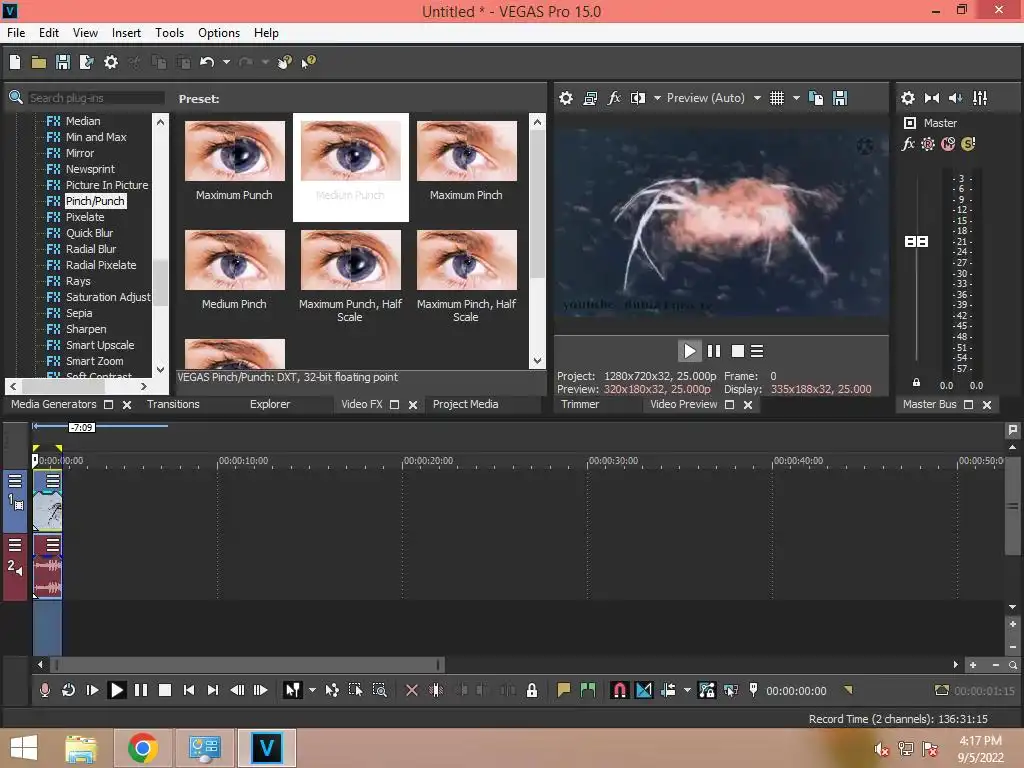Open project properties gear in main toolbar
The image size is (1024, 768).
click(111, 62)
